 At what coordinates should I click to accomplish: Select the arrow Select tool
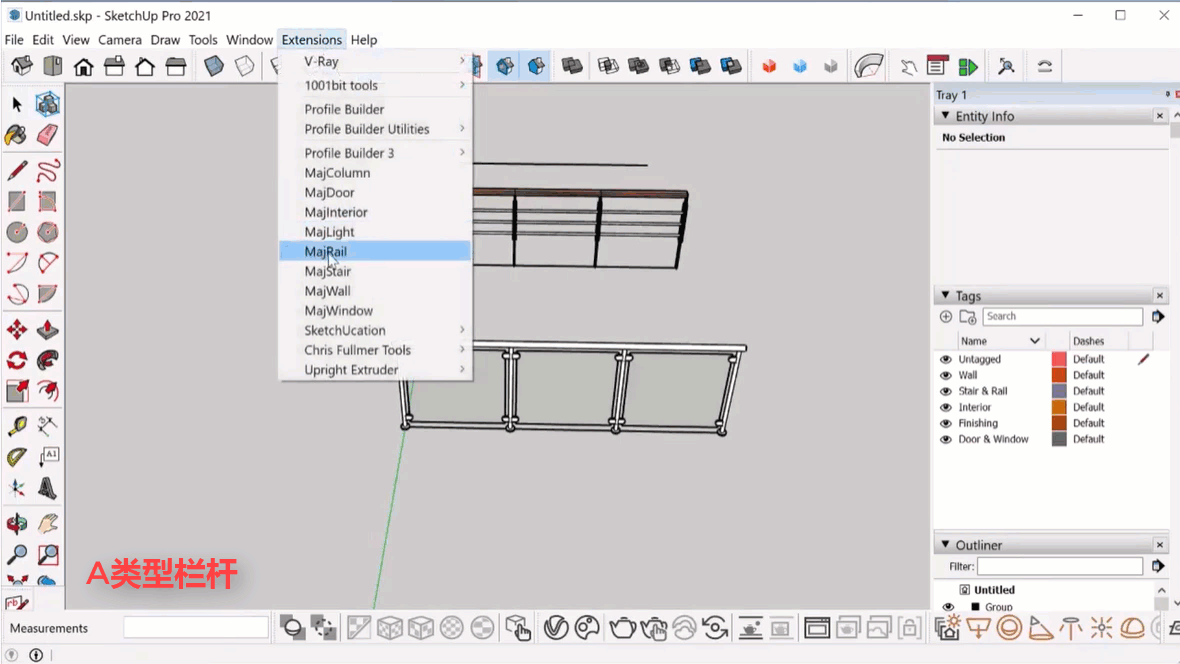click(17, 105)
